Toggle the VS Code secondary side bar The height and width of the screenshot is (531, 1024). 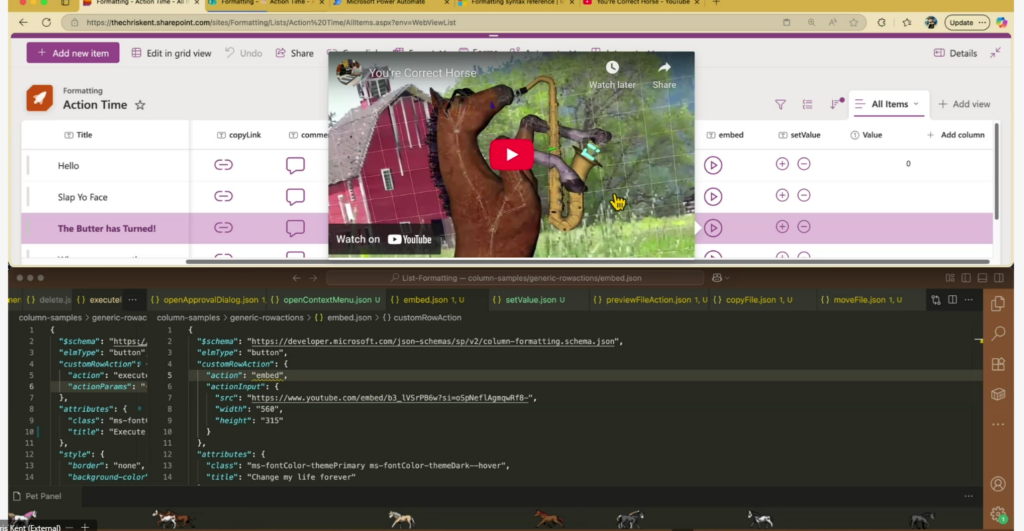click(999, 278)
